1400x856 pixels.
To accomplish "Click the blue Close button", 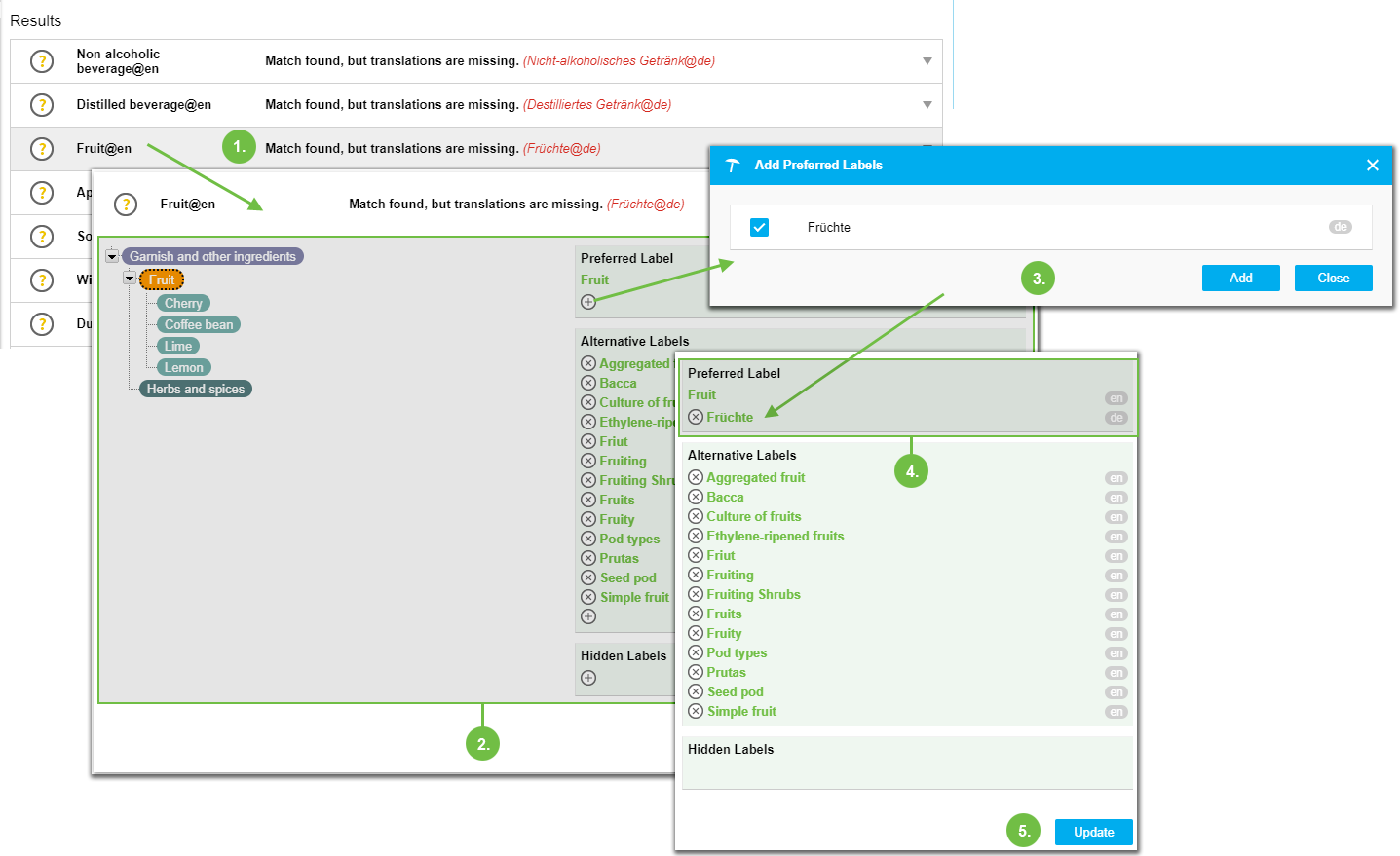I will [x=1333, y=278].
